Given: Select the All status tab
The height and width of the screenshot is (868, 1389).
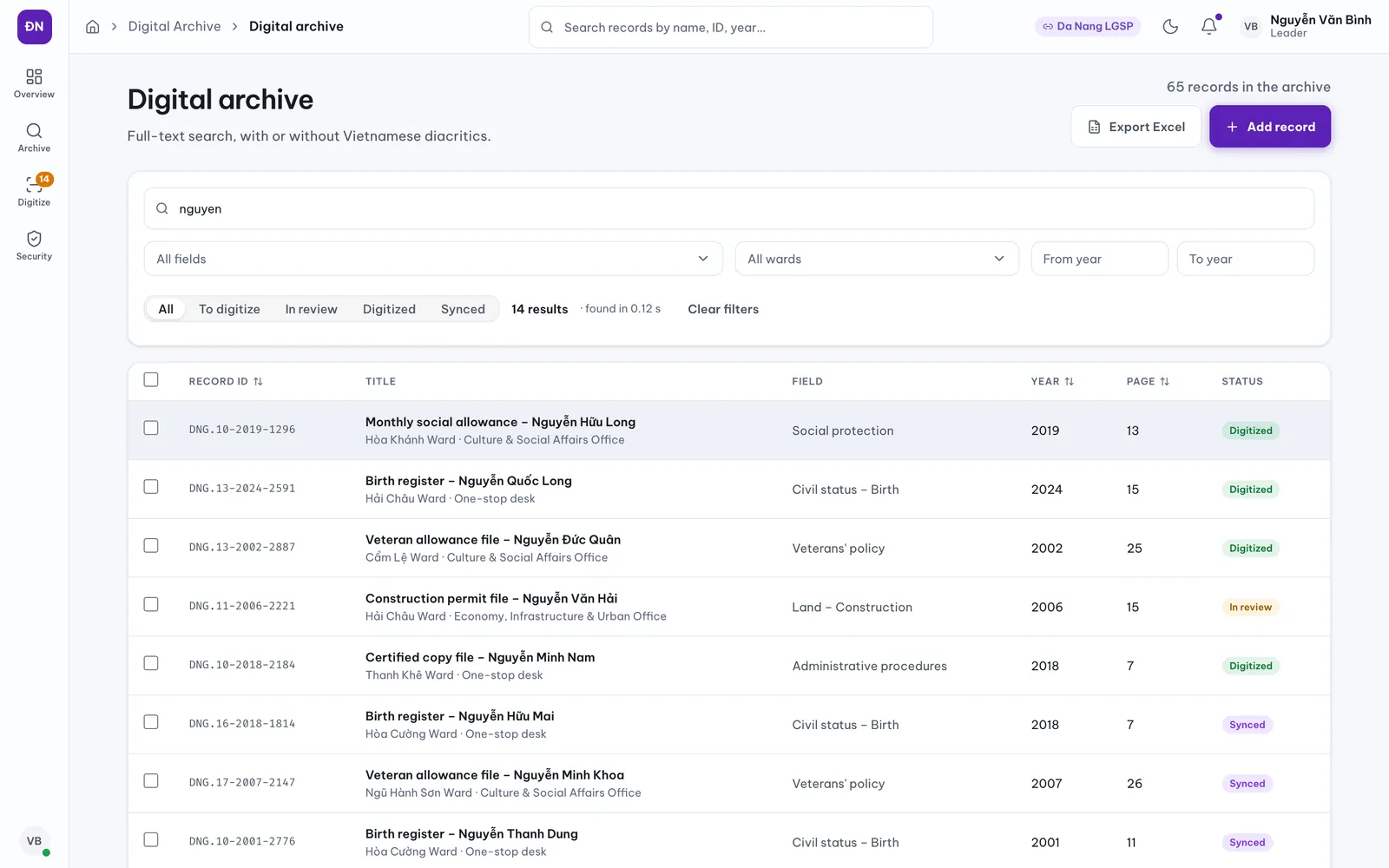Looking at the screenshot, I should pos(166,309).
